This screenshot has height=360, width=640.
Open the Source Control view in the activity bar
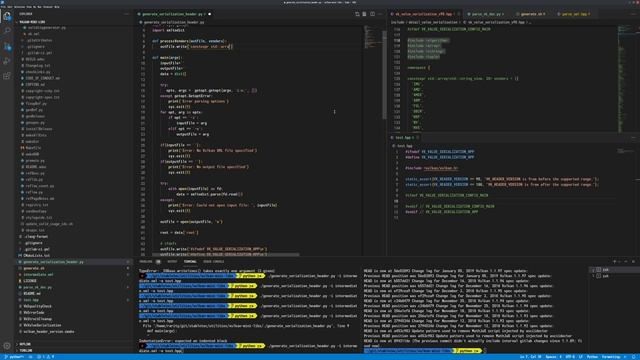pos(7,46)
